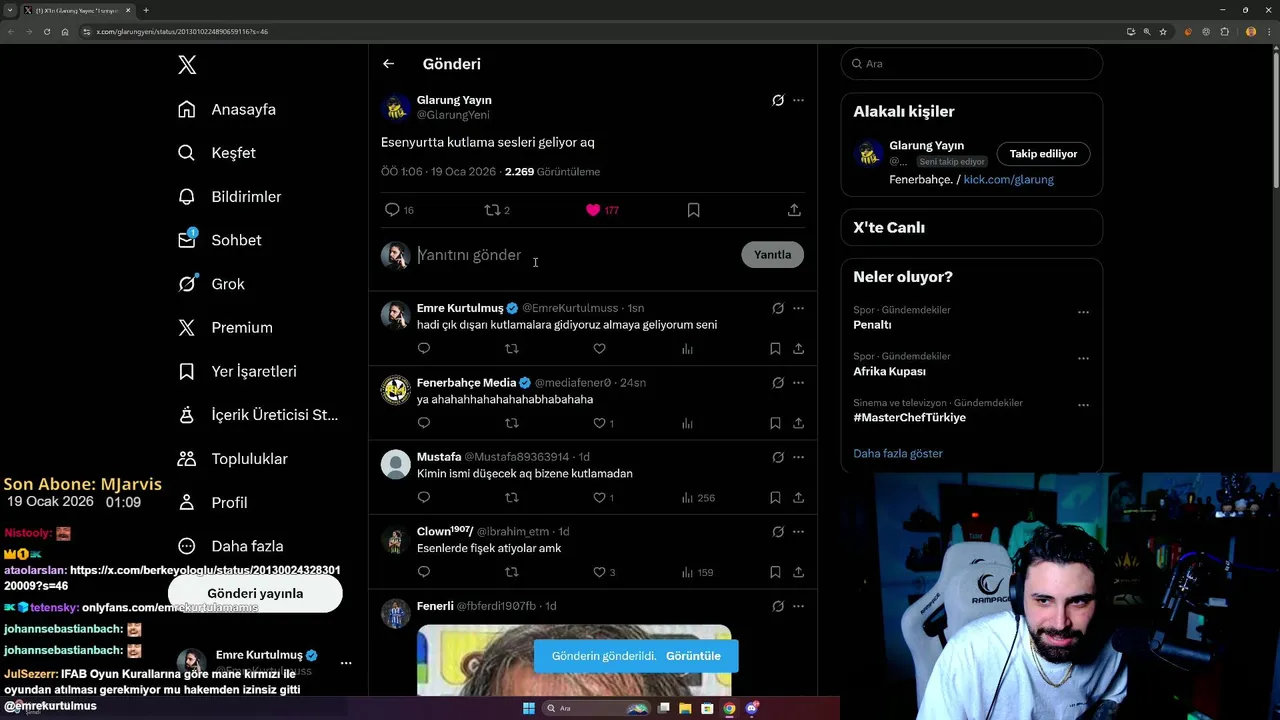
Task: Open more options for Penaltı trend
Action: pyautogui.click(x=1083, y=312)
